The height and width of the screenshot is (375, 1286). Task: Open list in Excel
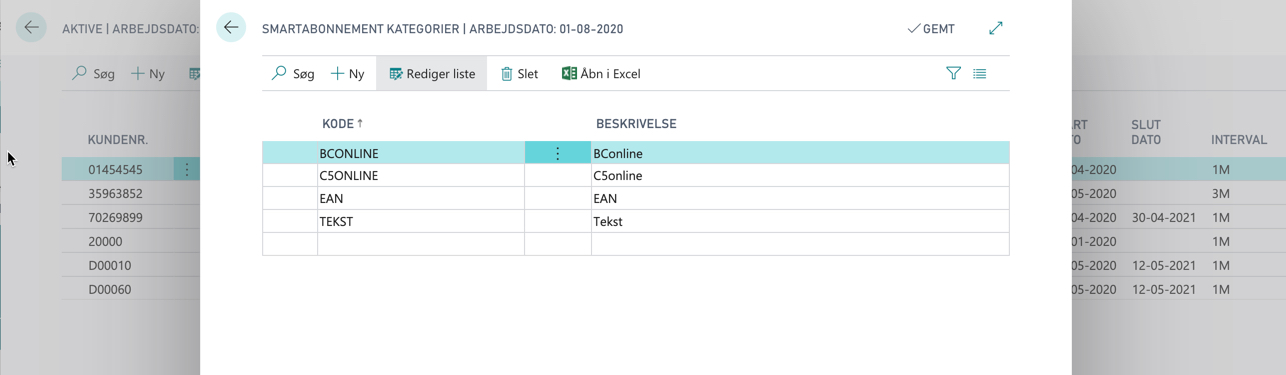[601, 73]
